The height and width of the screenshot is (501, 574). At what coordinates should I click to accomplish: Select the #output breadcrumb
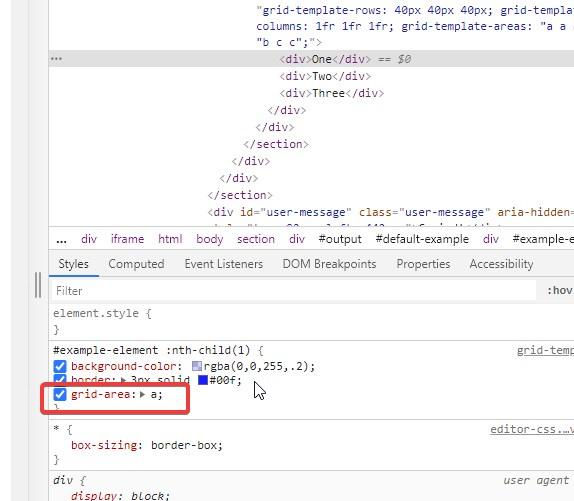tap(340, 239)
